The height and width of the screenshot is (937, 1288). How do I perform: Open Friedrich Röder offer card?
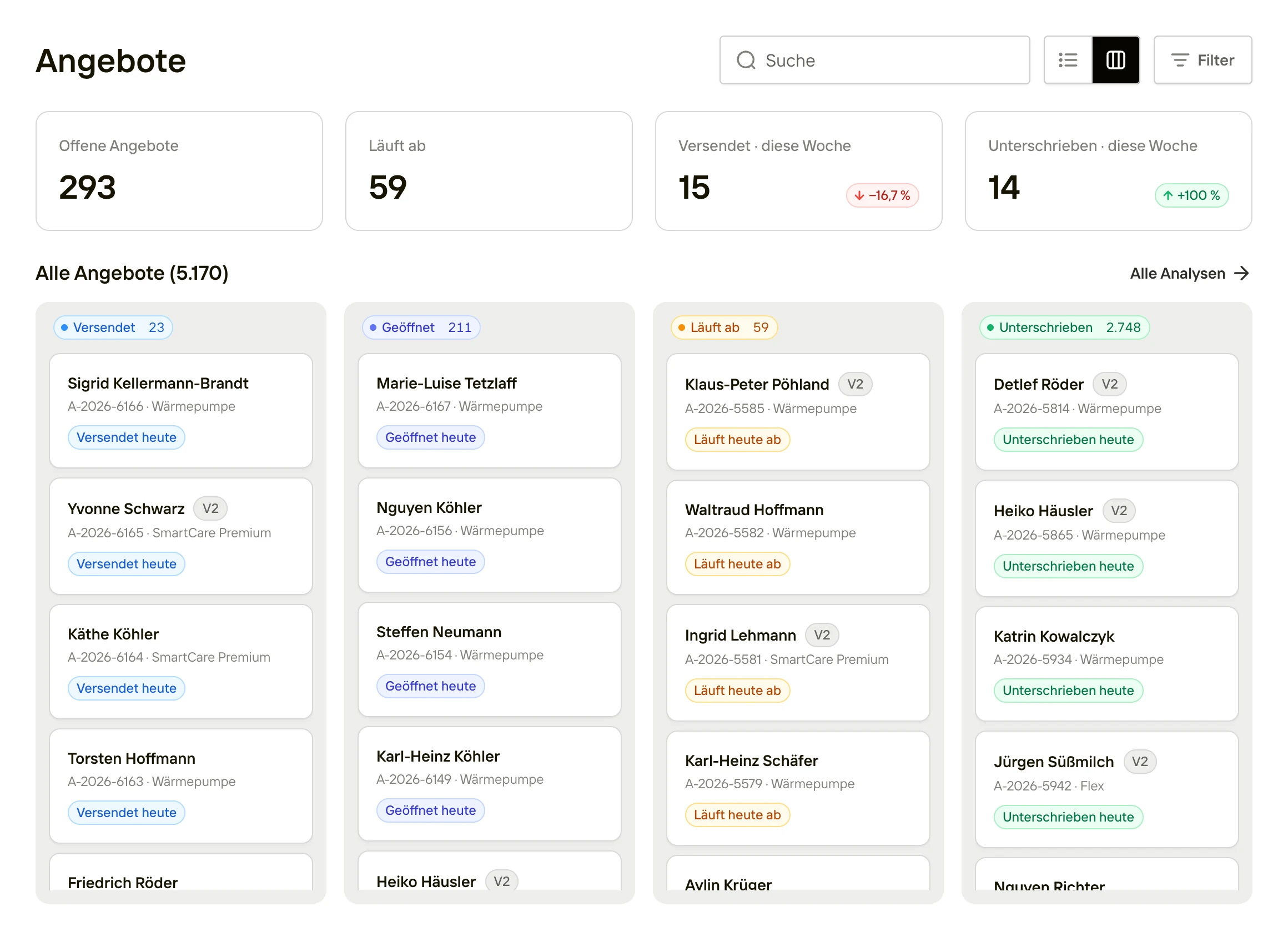(x=180, y=871)
